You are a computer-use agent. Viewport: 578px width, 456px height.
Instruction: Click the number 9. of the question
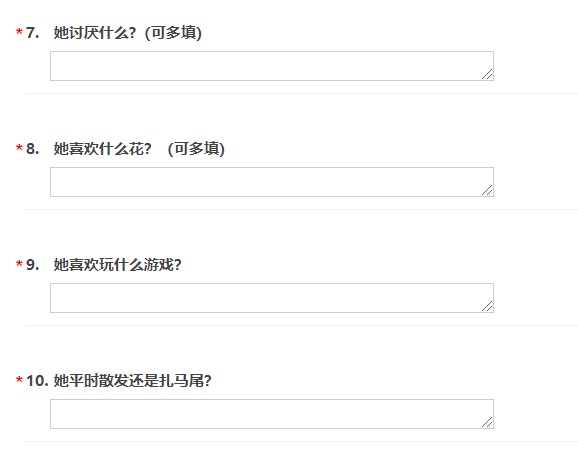(32, 265)
